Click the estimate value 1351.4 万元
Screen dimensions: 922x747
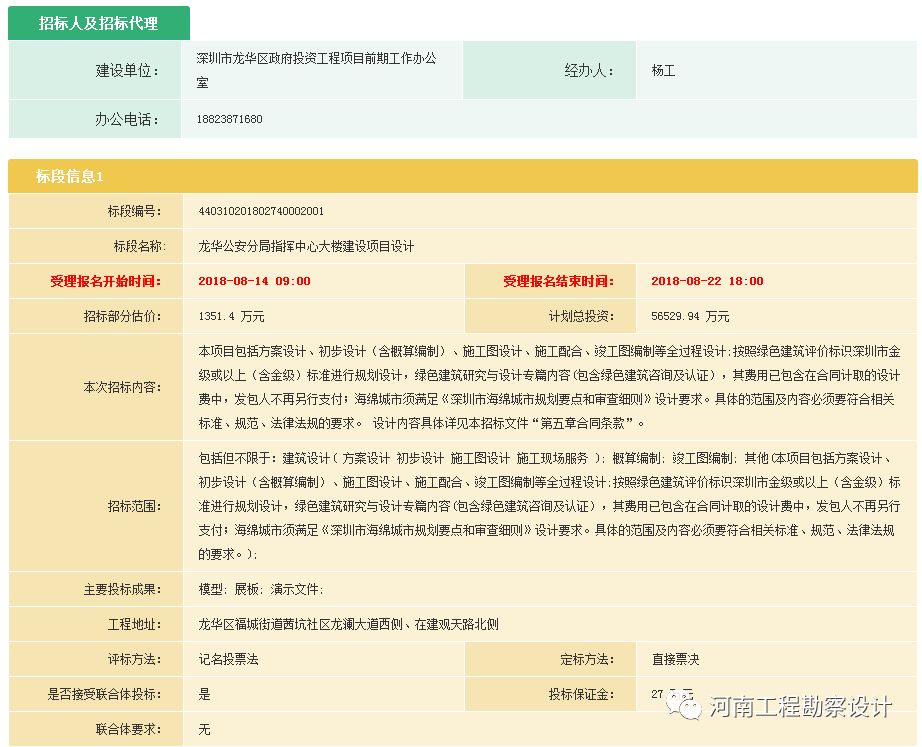click(231, 316)
